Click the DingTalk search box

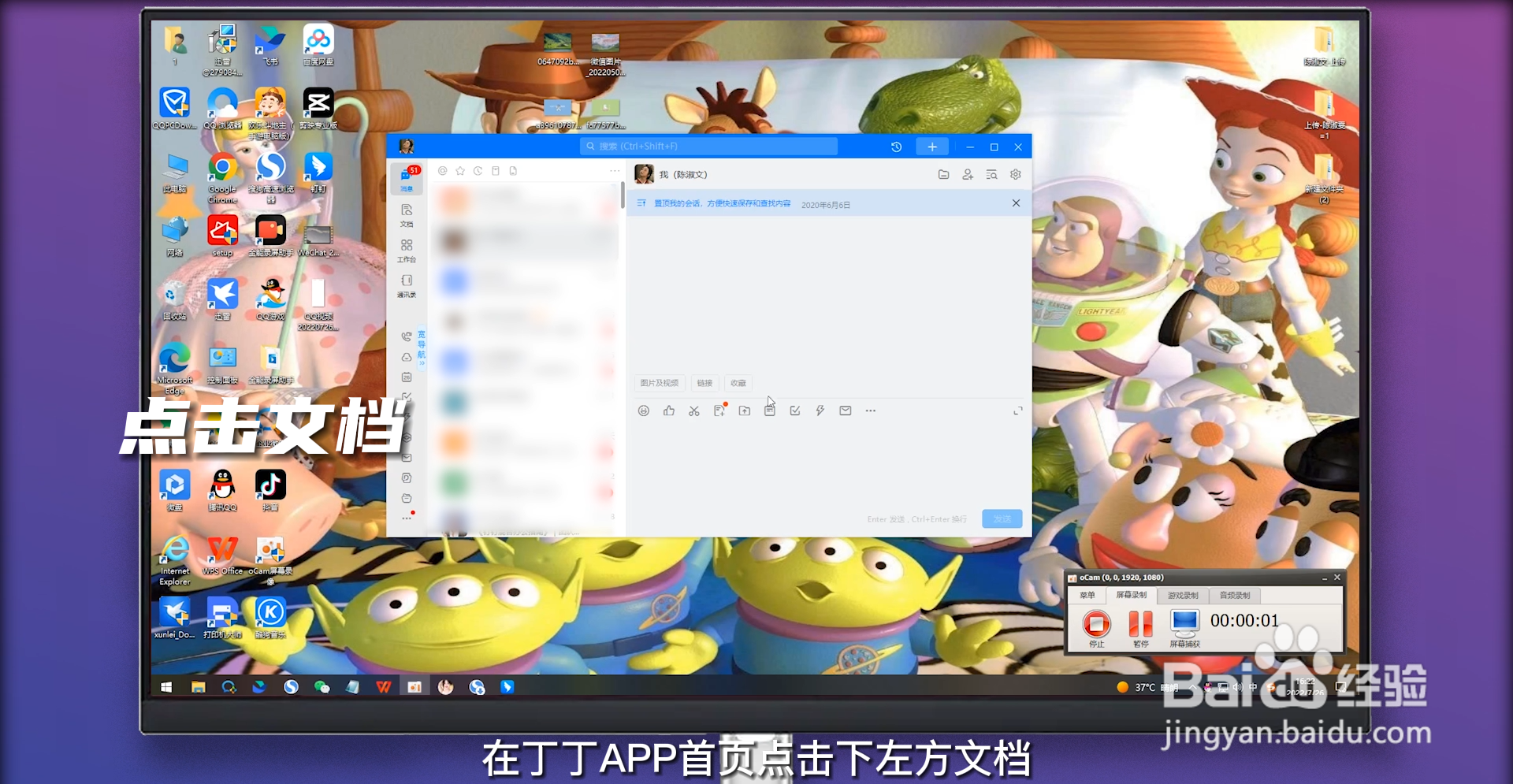tap(709, 147)
